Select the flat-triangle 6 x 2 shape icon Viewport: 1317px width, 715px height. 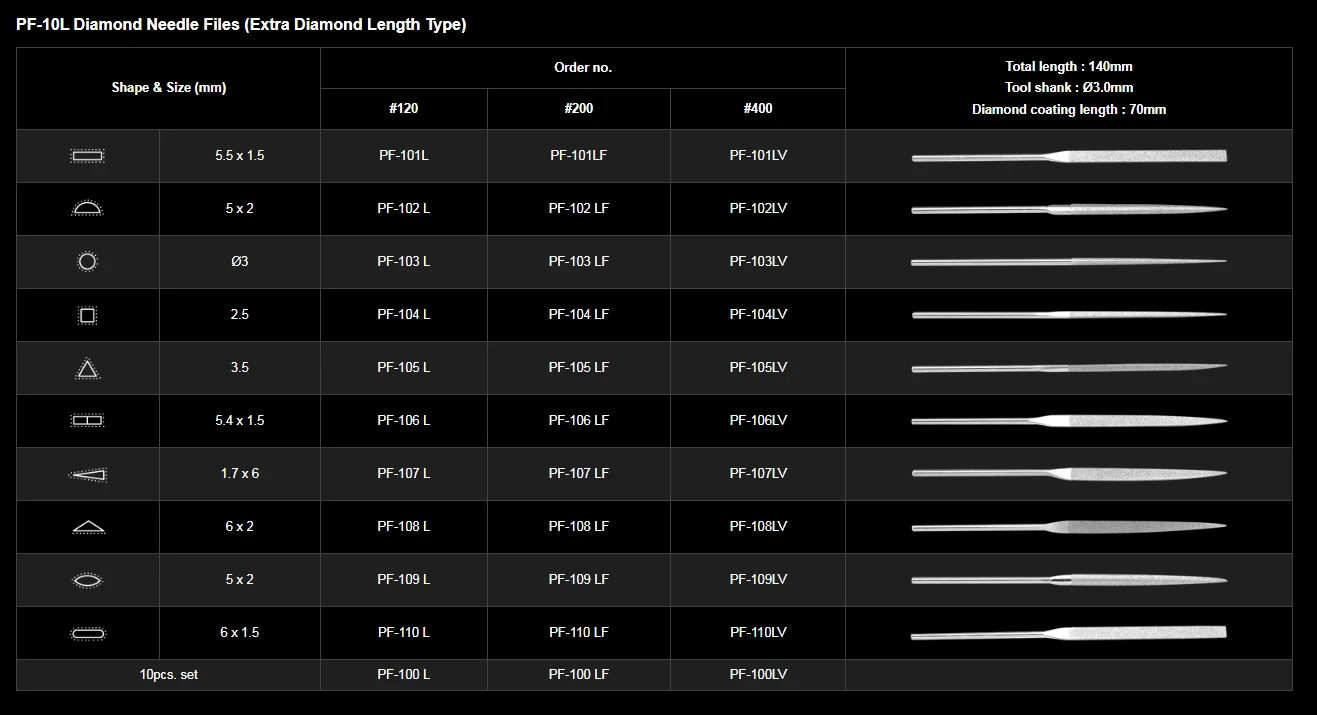coord(88,527)
